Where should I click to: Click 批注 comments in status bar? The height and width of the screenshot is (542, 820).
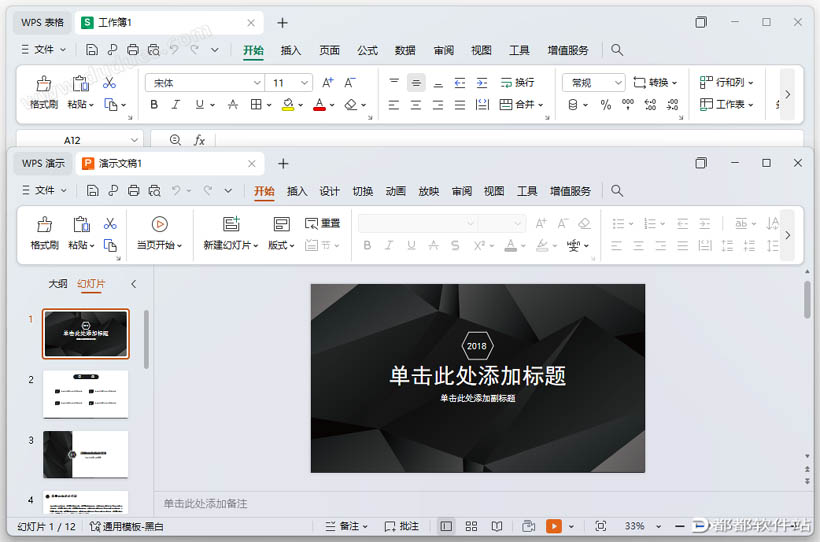coord(401,526)
